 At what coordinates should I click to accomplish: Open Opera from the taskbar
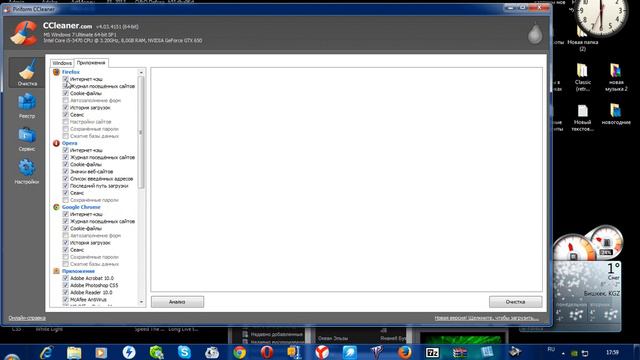(x=267, y=352)
